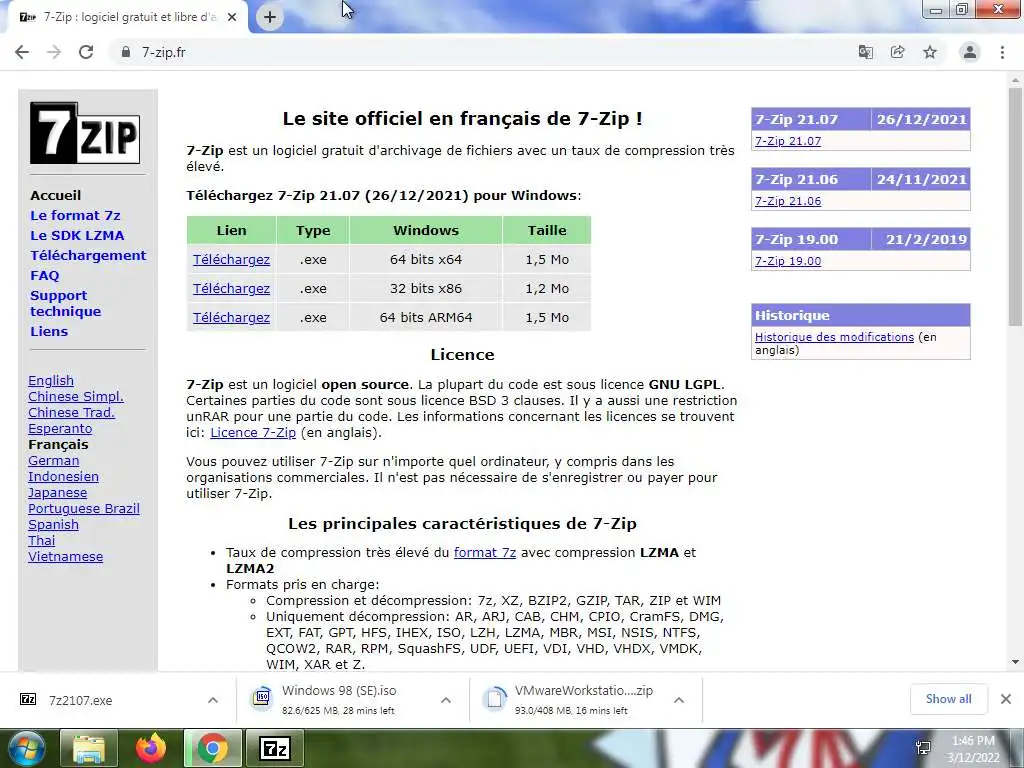Switch site language to Chinese Trad.
The height and width of the screenshot is (768, 1024).
tap(71, 412)
